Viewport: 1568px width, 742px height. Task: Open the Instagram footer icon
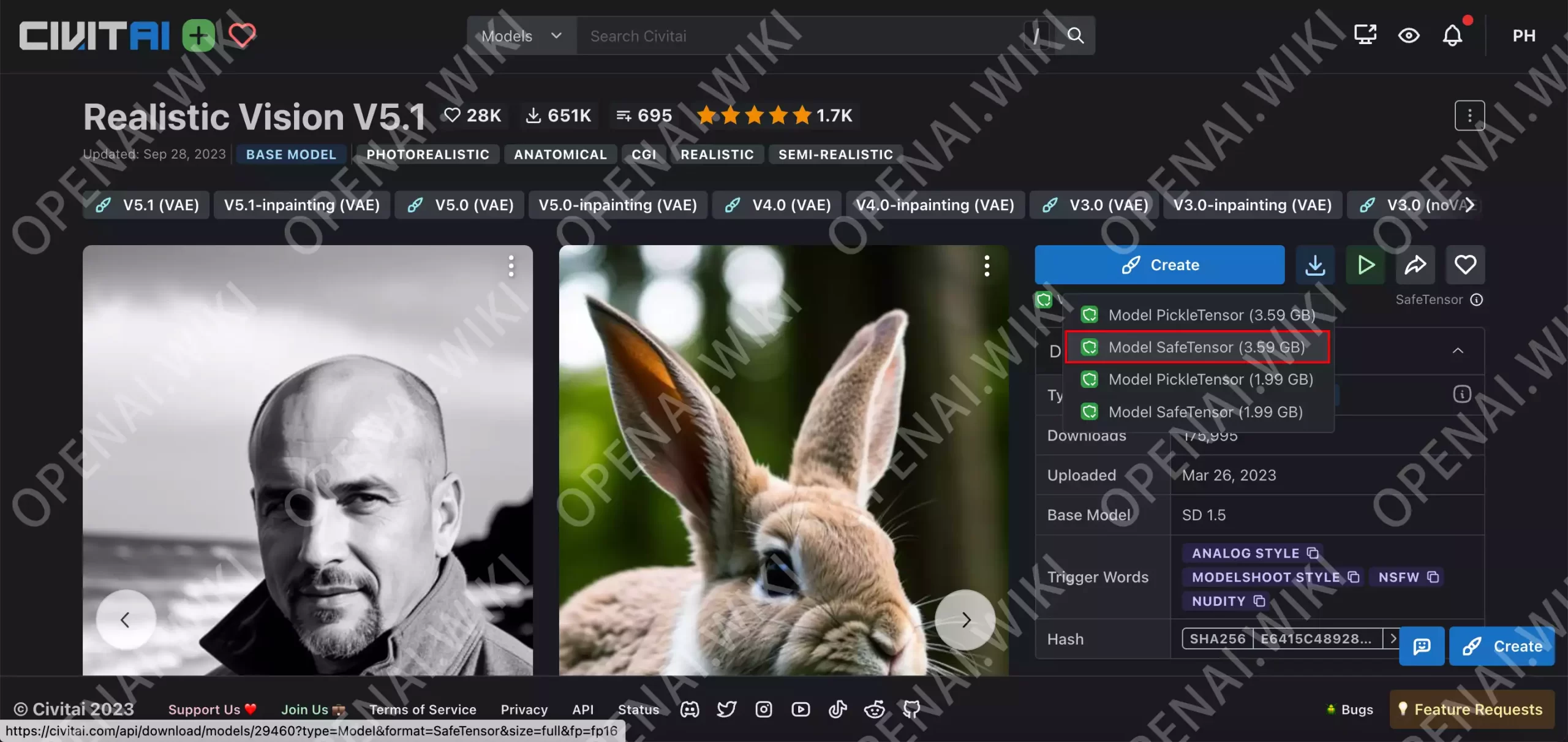763,709
